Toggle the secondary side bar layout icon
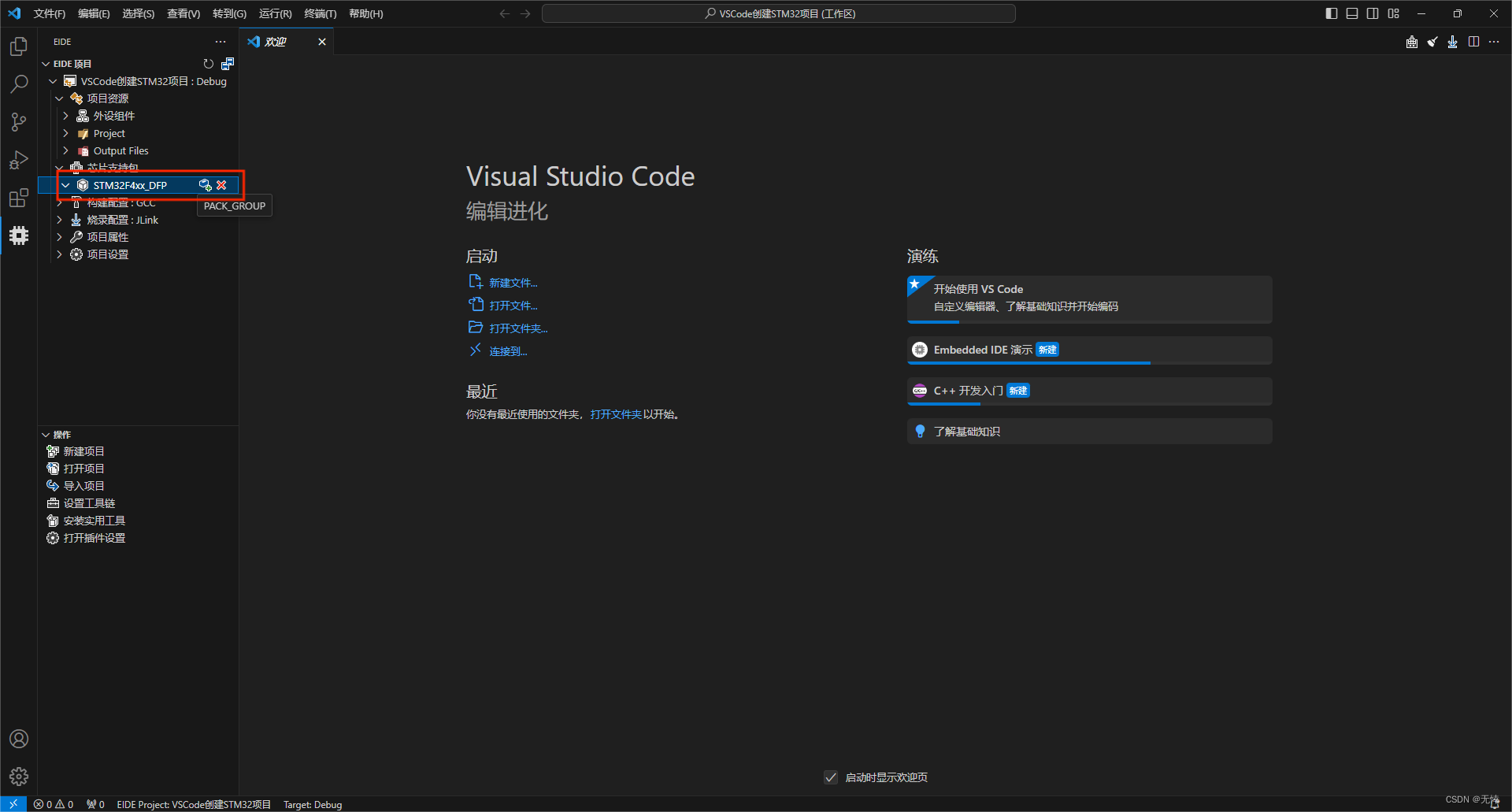This screenshot has height=812, width=1512. 1373,13
